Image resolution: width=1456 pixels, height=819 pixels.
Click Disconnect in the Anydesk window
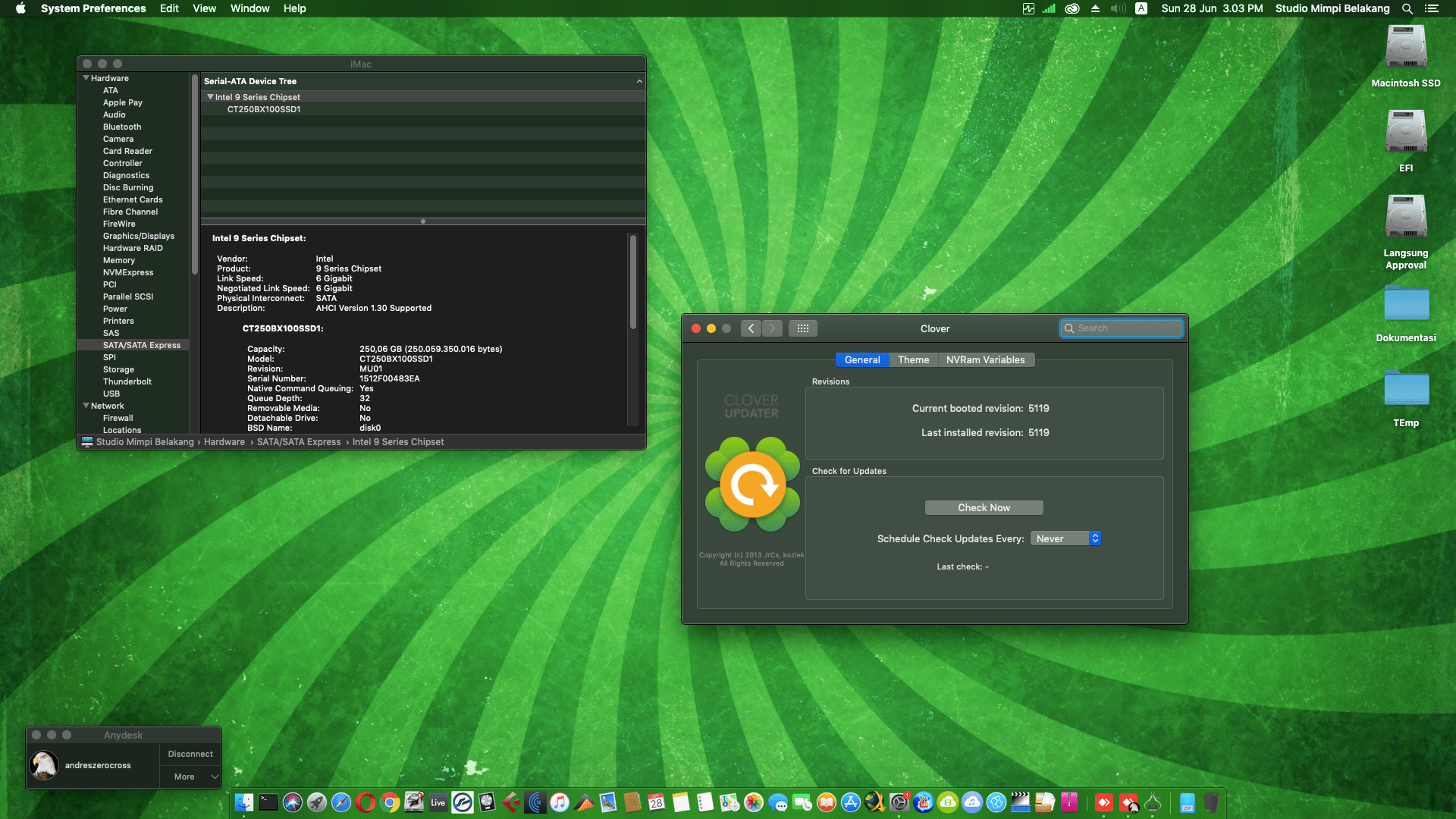pos(190,754)
